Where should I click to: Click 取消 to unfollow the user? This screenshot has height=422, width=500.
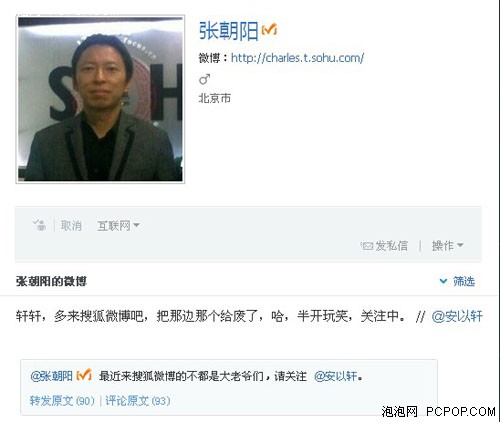(71, 226)
